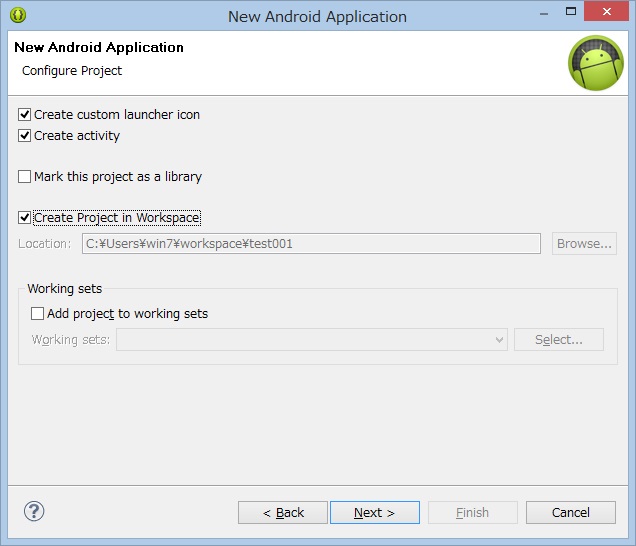
Task: Click the Select... working sets button
Action: [559, 340]
